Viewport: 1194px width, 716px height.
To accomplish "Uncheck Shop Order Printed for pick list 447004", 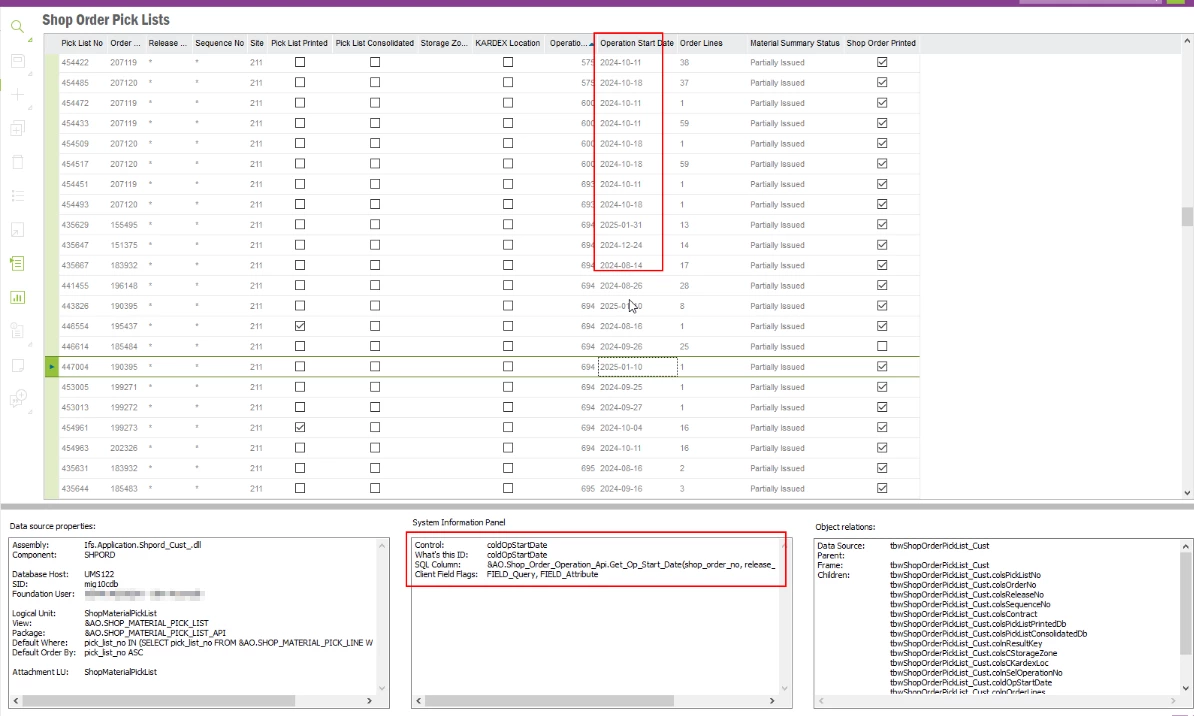I will point(882,366).
